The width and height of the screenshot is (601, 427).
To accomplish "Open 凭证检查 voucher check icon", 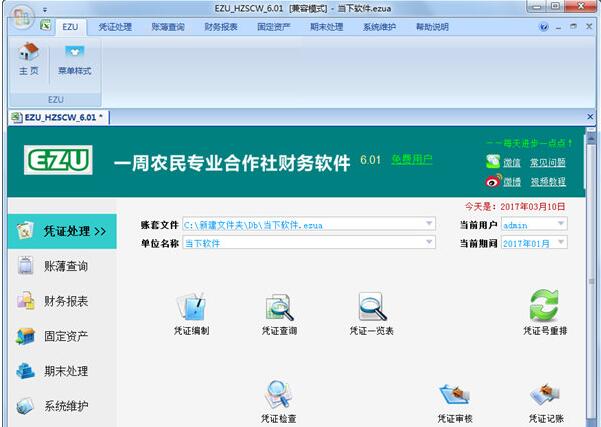I will pyautogui.click(x=279, y=401).
